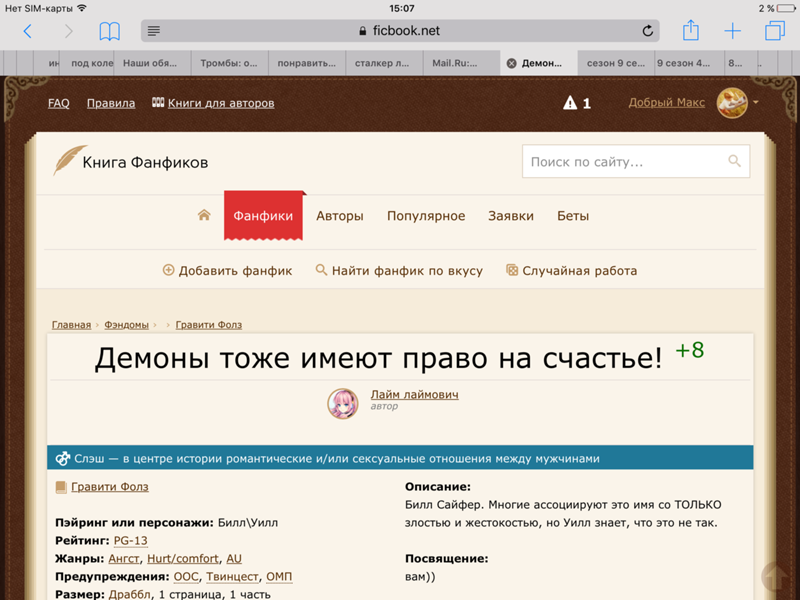
Task: Open the Hurt/comfort genre link
Action: point(183,558)
